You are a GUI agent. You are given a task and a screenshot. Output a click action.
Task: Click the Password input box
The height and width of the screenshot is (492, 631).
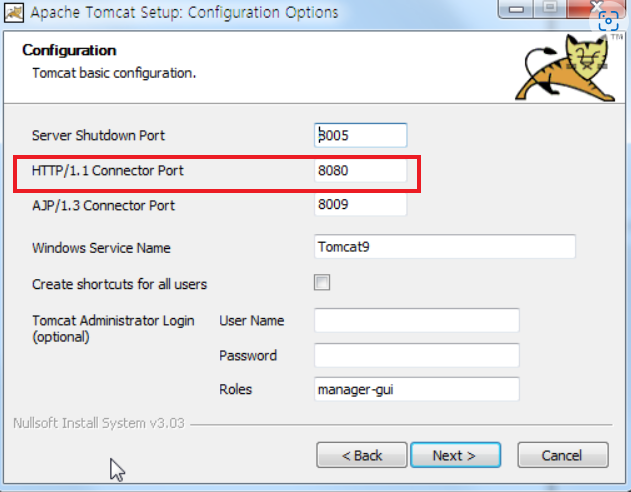coord(417,355)
